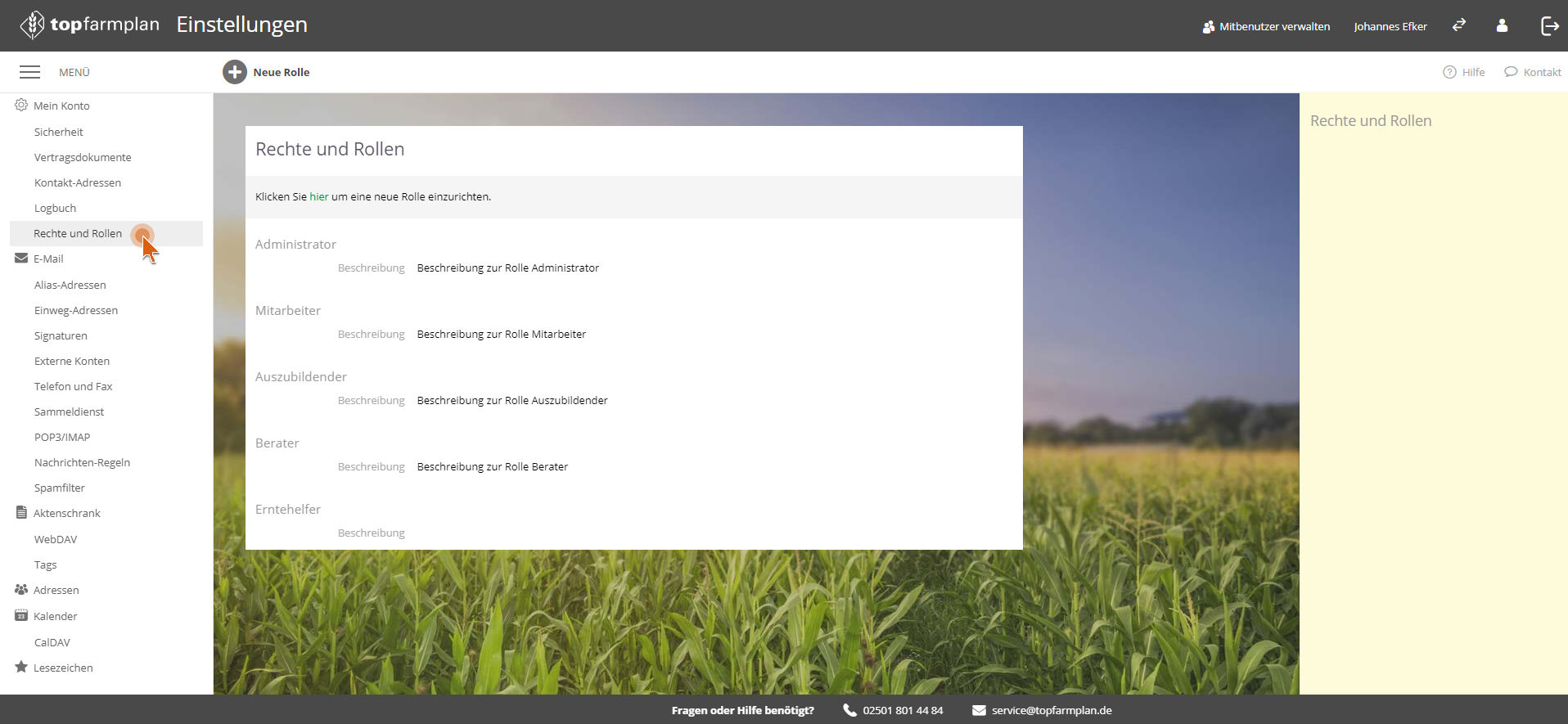Click the phone icon in footer
This screenshot has width=1568, height=724.
click(x=849, y=710)
